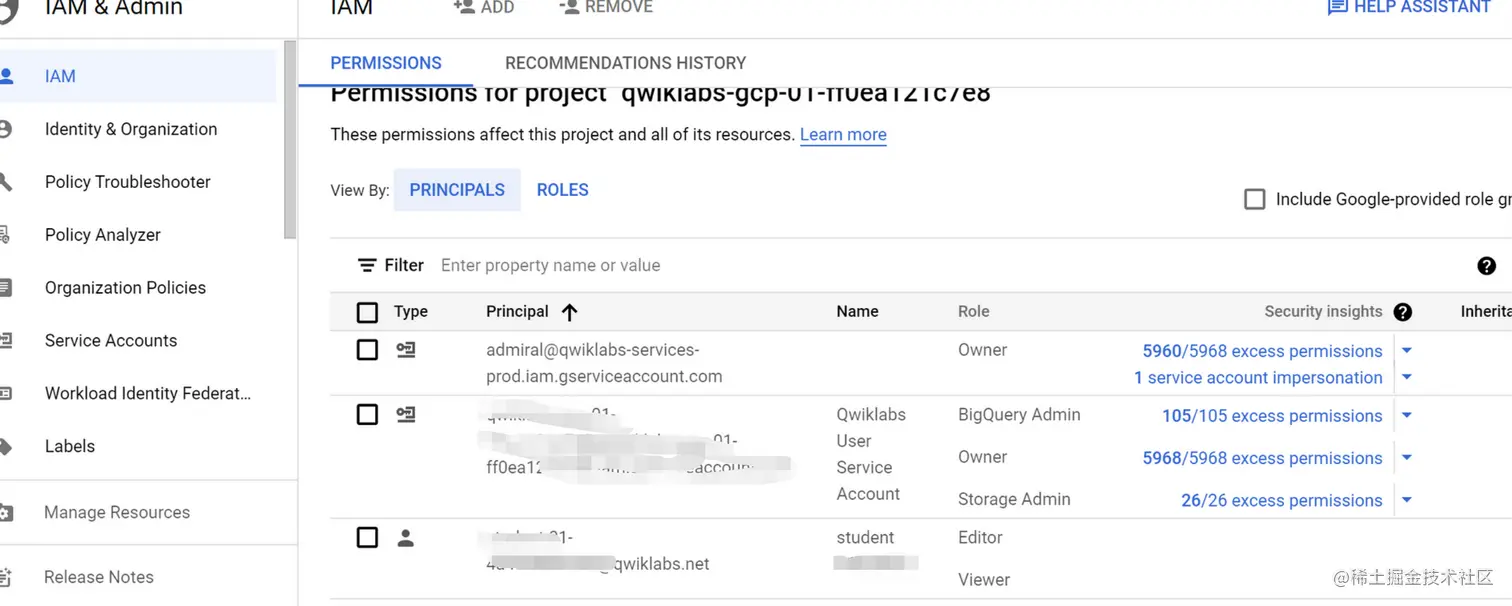
Task: Open Service Accounts in the sidebar
Action: point(111,340)
